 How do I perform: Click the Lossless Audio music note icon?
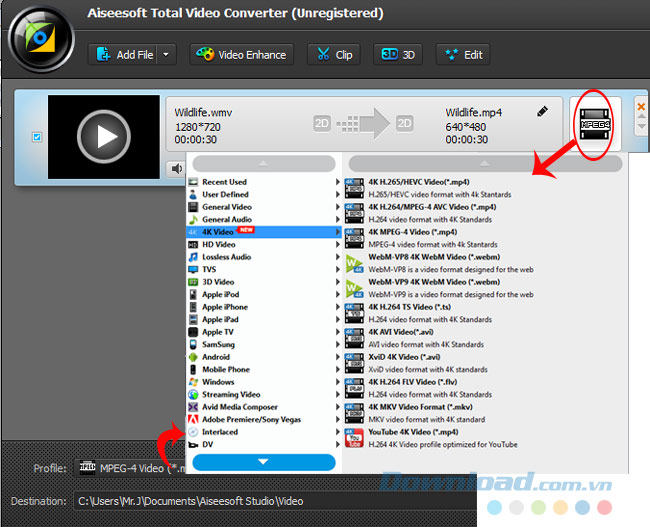[193, 257]
